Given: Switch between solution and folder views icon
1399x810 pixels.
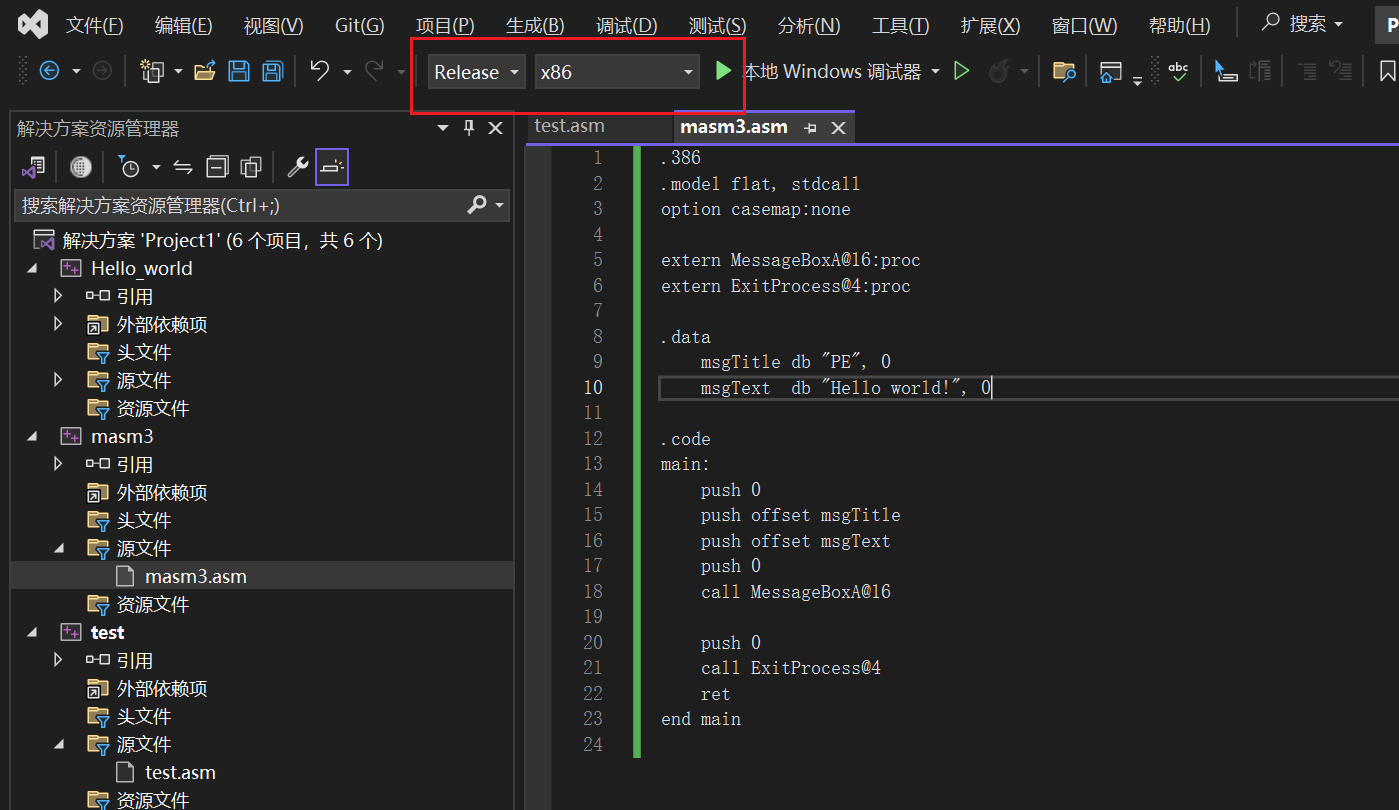Looking at the screenshot, I should click(33, 167).
